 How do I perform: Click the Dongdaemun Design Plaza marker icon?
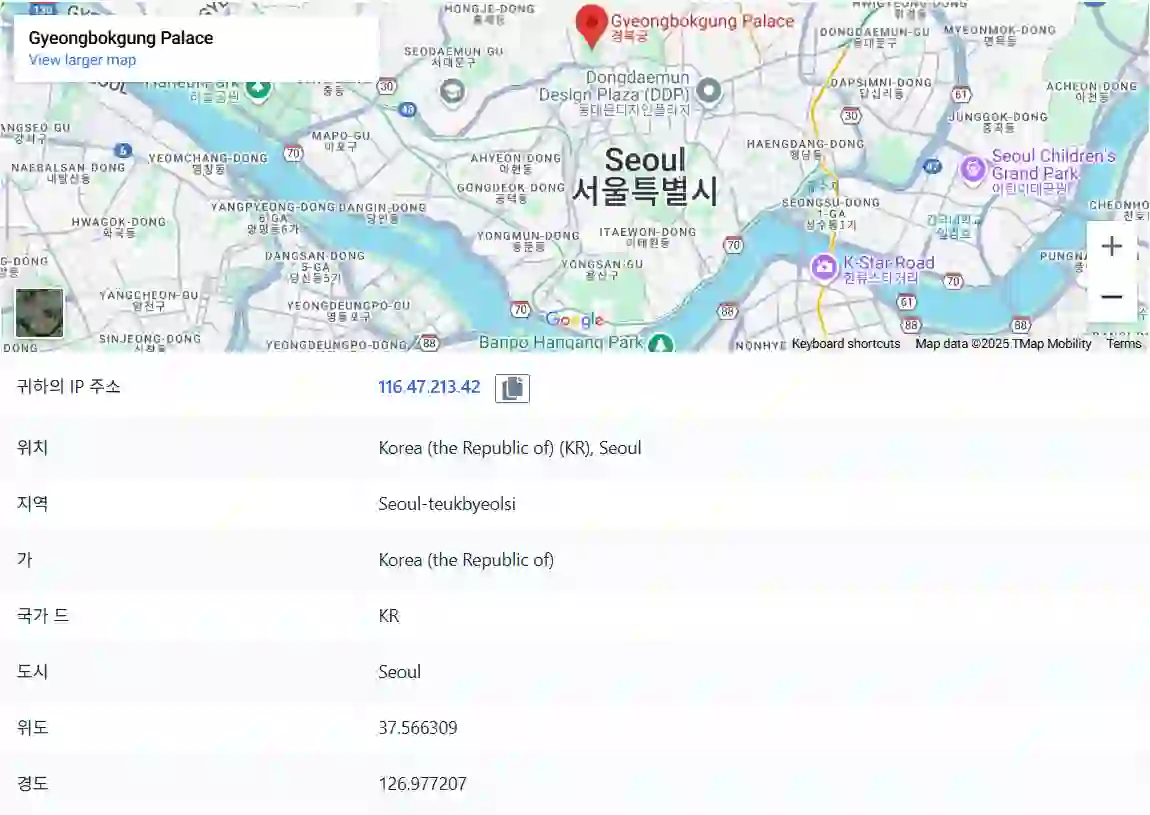pyautogui.click(x=708, y=91)
